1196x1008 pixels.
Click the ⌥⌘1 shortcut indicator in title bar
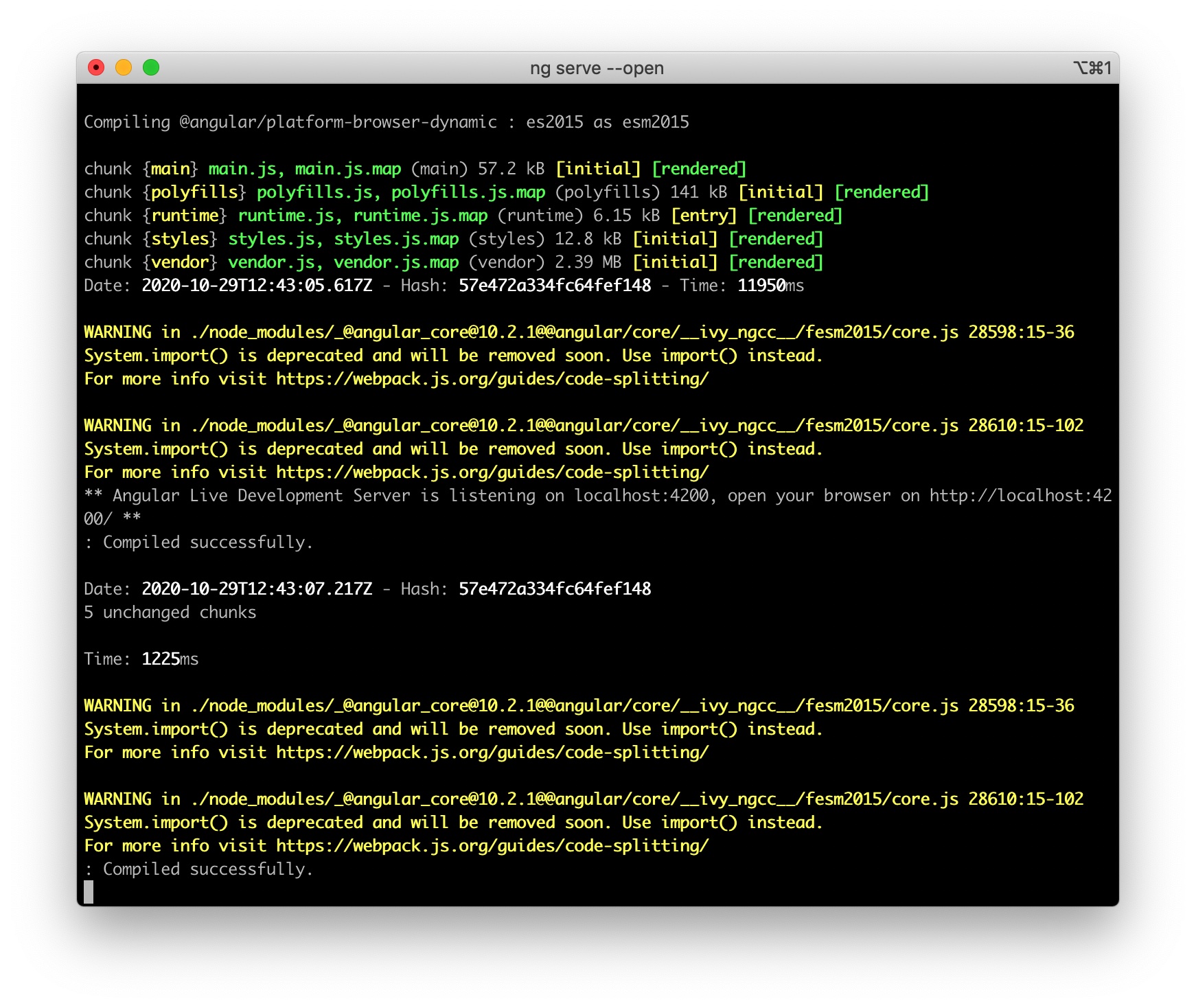point(1092,68)
